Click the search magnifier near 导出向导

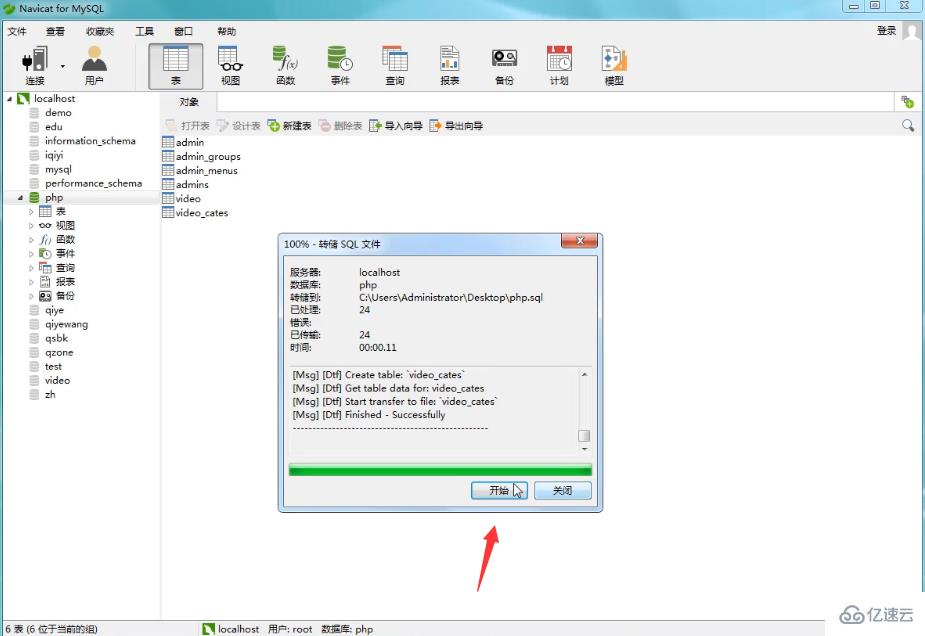coord(907,125)
